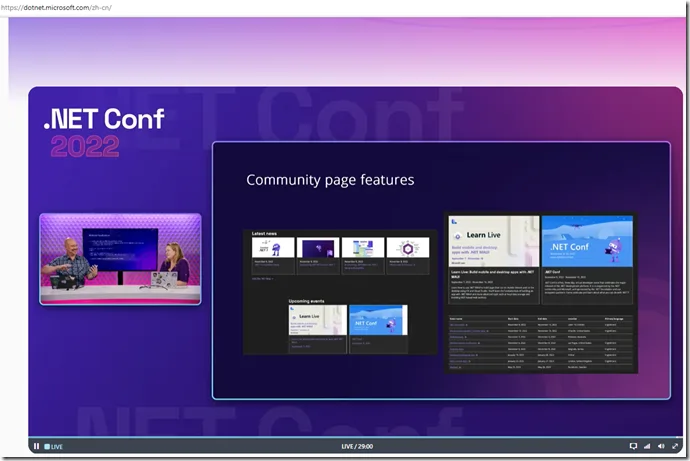This screenshot has width=690, height=461.
Task: Click the Latest news screenshot in slide
Action: [x=340, y=292]
